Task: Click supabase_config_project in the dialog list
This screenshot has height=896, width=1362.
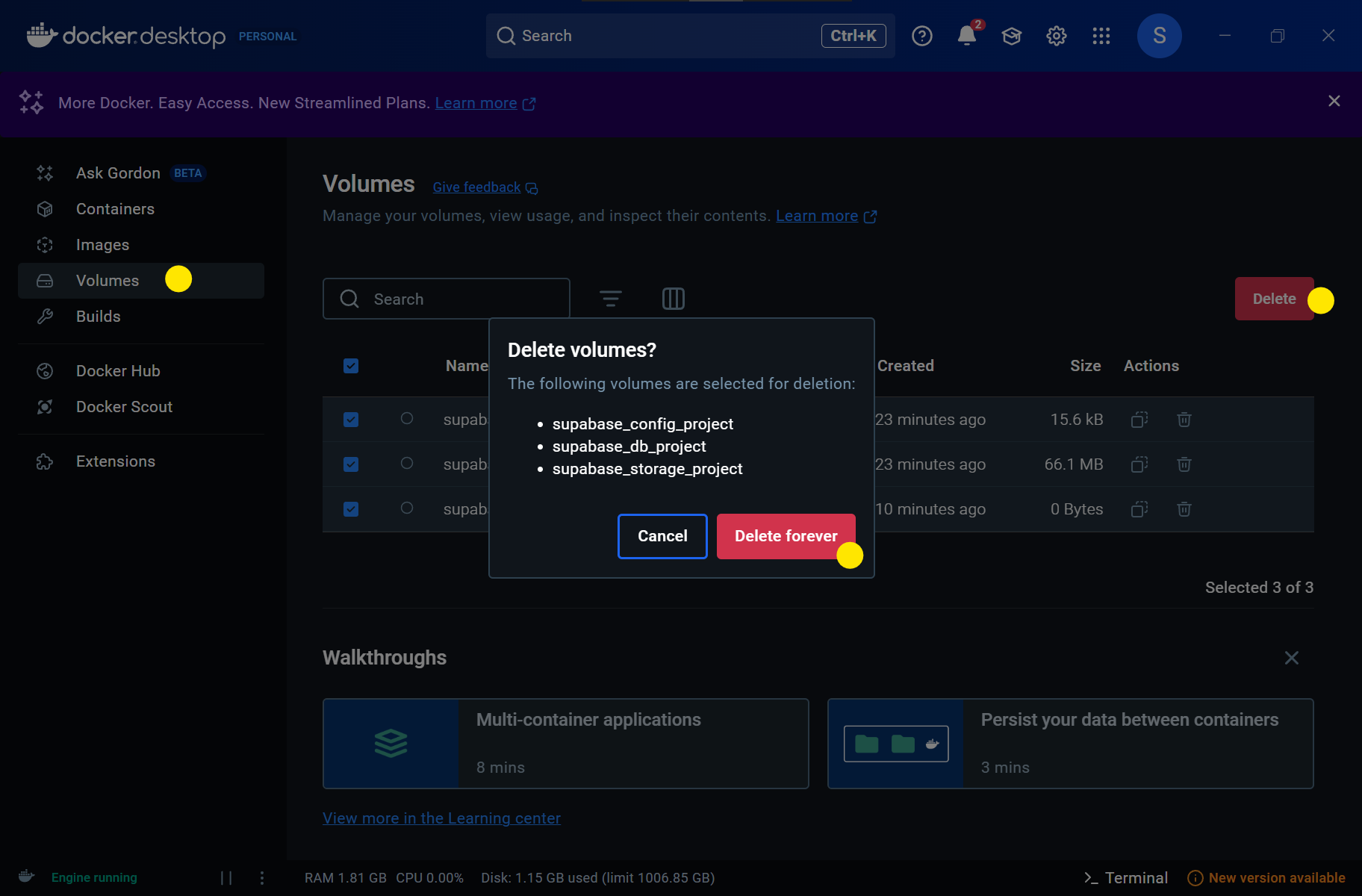Action: click(x=643, y=424)
